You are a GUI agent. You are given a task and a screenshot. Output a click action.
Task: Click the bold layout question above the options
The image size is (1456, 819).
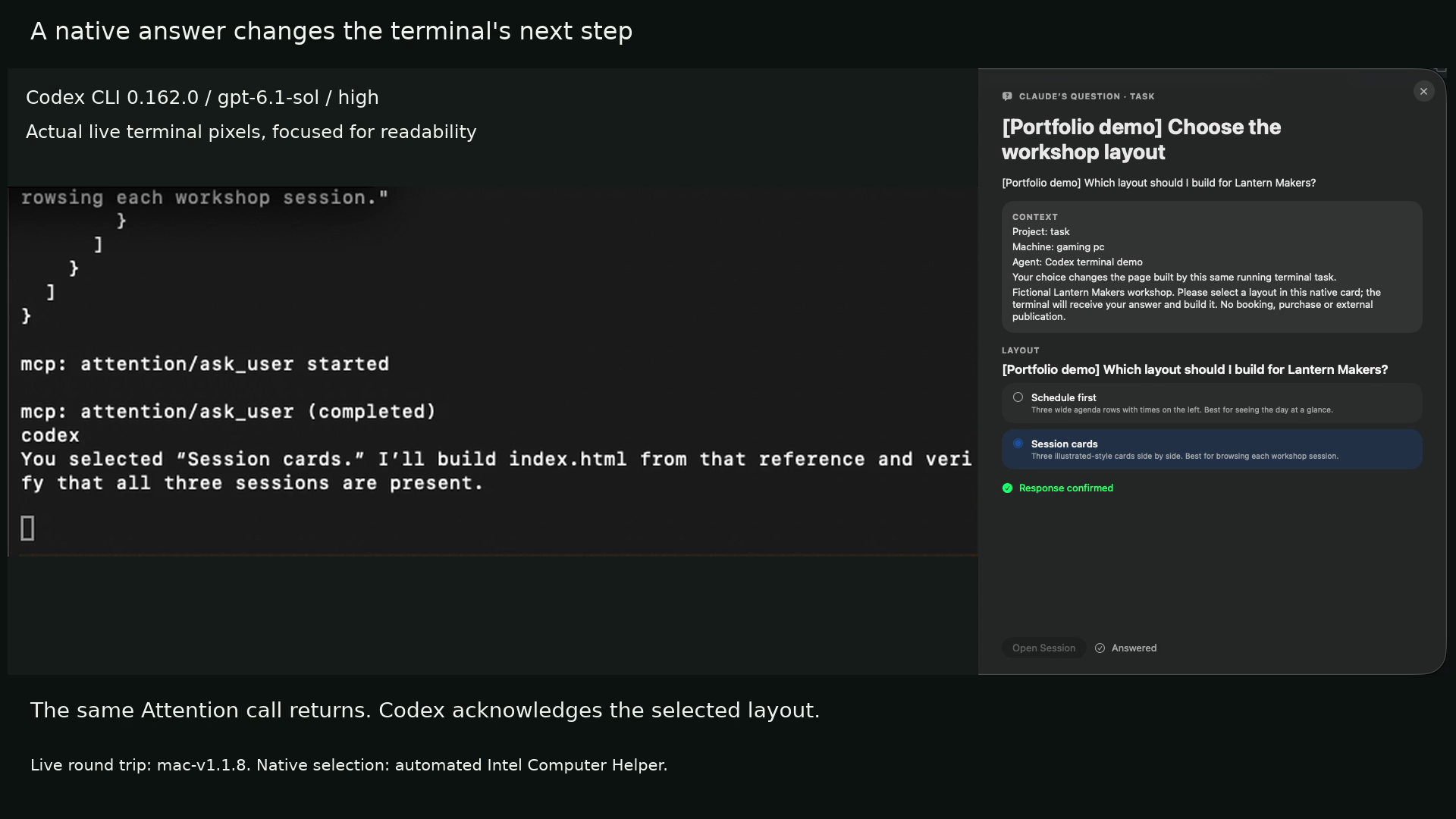pyautogui.click(x=1194, y=370)
